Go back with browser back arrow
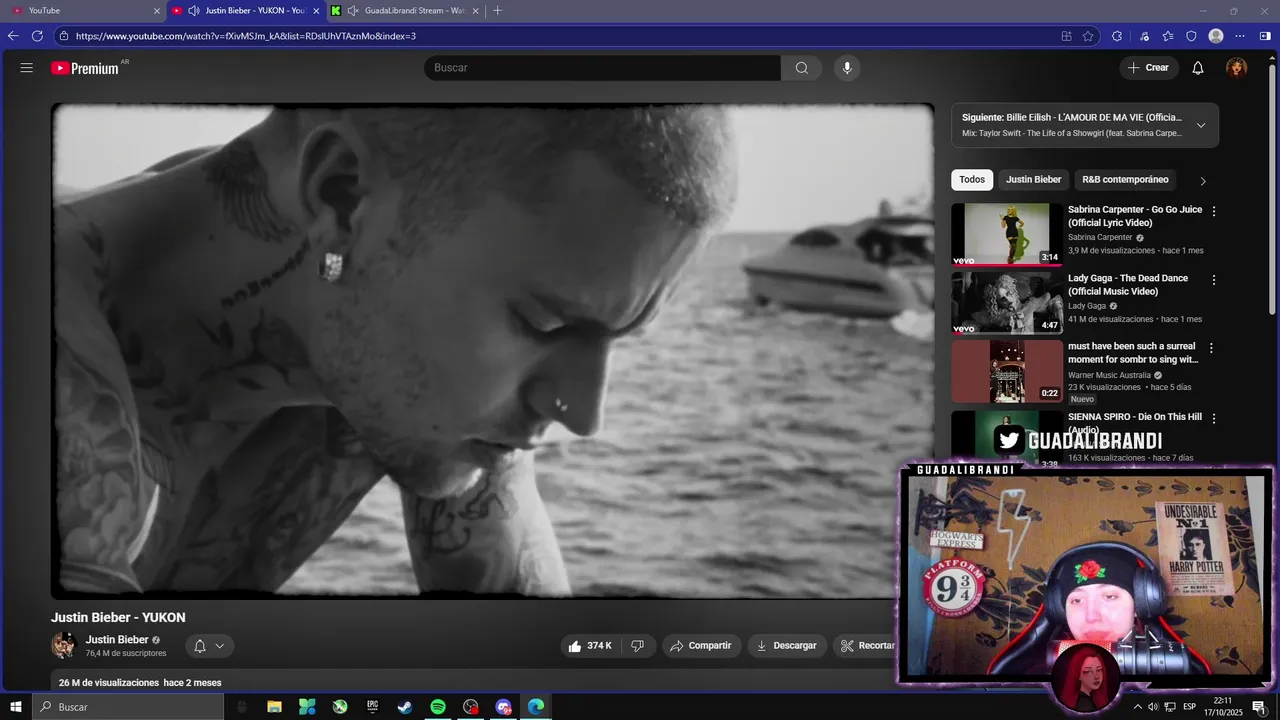The width and height of the screenshot is (1280, 720). pyautogui.click(x=13, y=36)
